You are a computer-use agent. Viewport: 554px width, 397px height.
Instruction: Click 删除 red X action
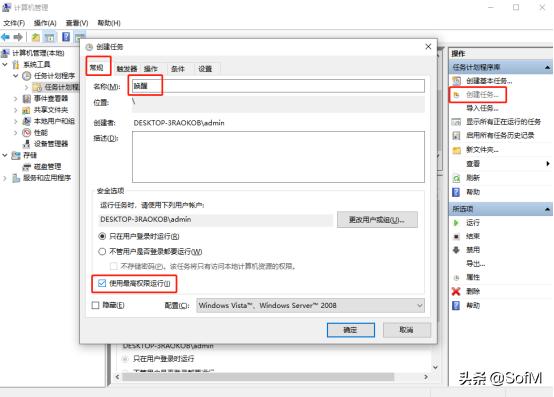pyautogui.click(x=456, y=291)
